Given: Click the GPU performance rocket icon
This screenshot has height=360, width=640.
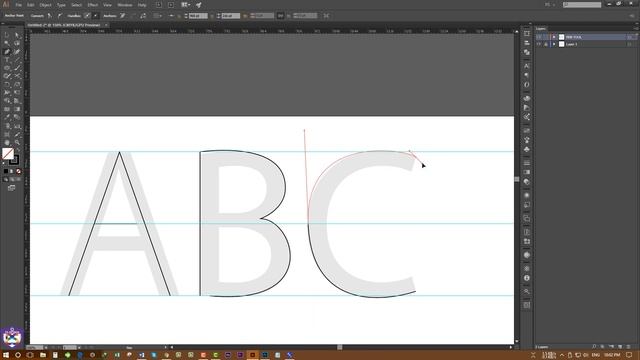Looking at the screenshot, I should point(199,5).
